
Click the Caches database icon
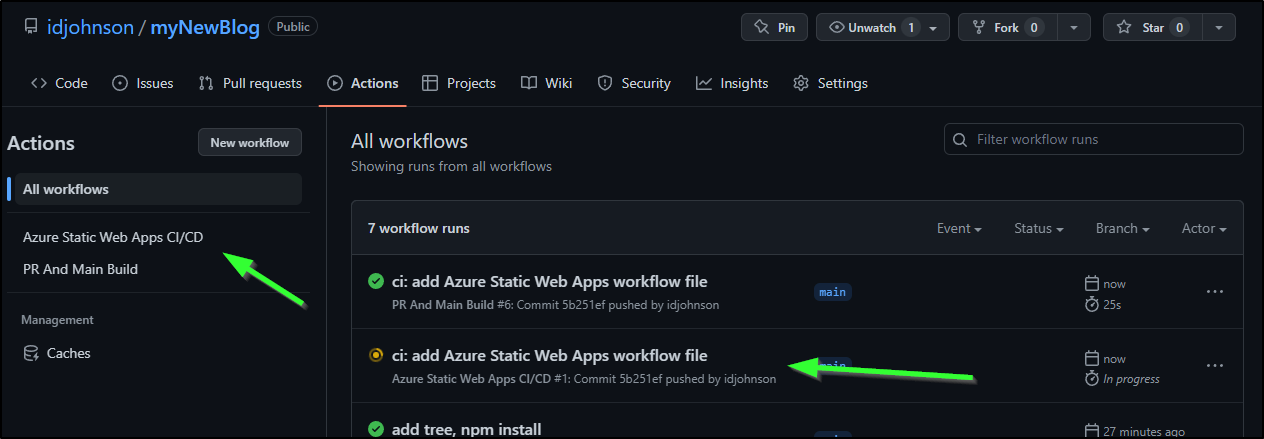pos(30,353)
